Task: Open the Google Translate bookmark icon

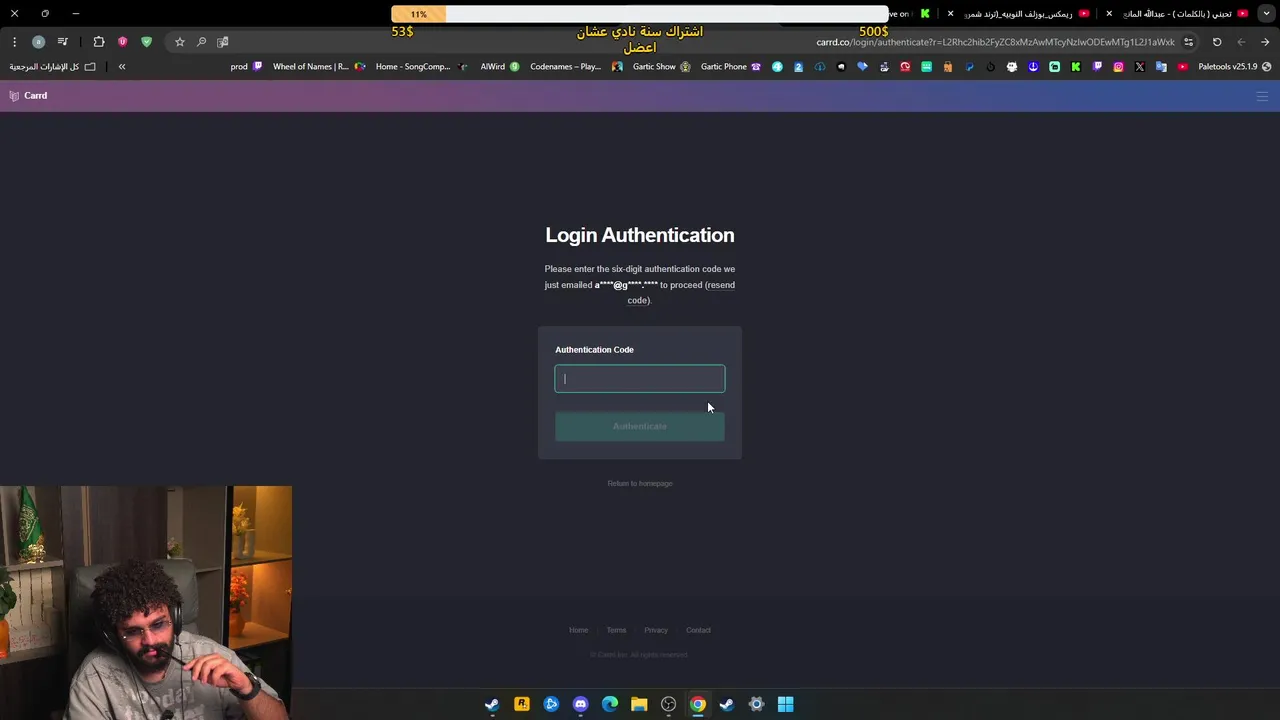Action: coord(1161,67)
